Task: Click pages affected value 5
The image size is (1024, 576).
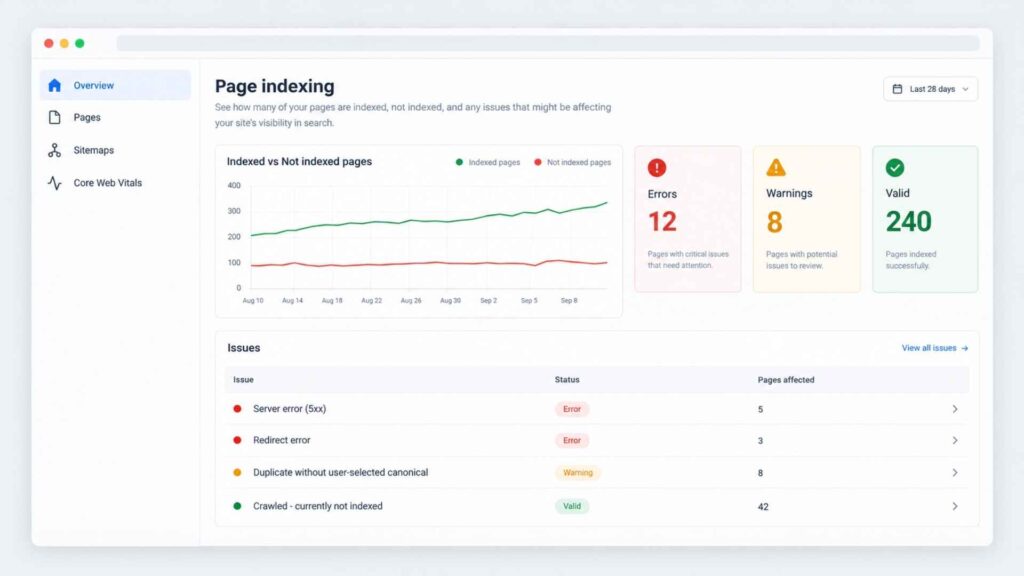Action: [760, 409]
